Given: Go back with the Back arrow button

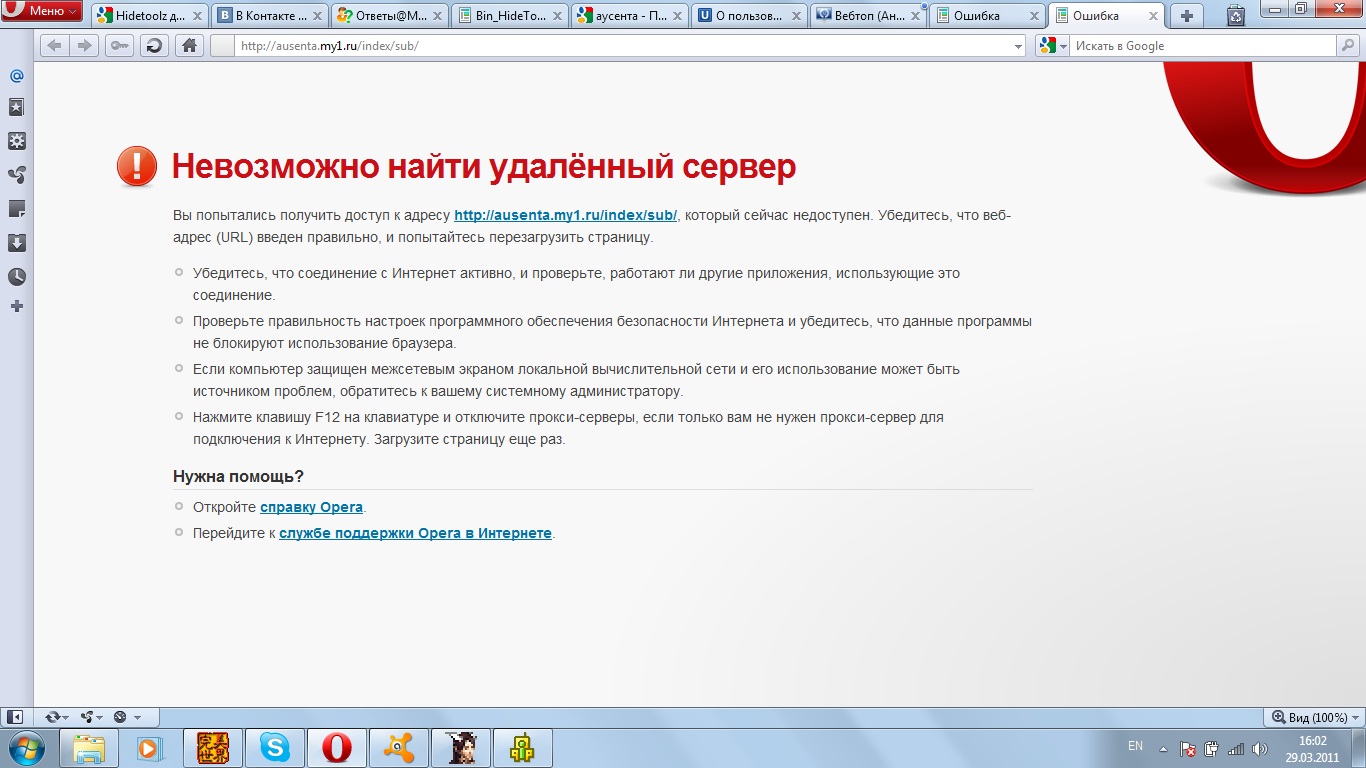Looking at the screenshot, I should coord(54,46).
